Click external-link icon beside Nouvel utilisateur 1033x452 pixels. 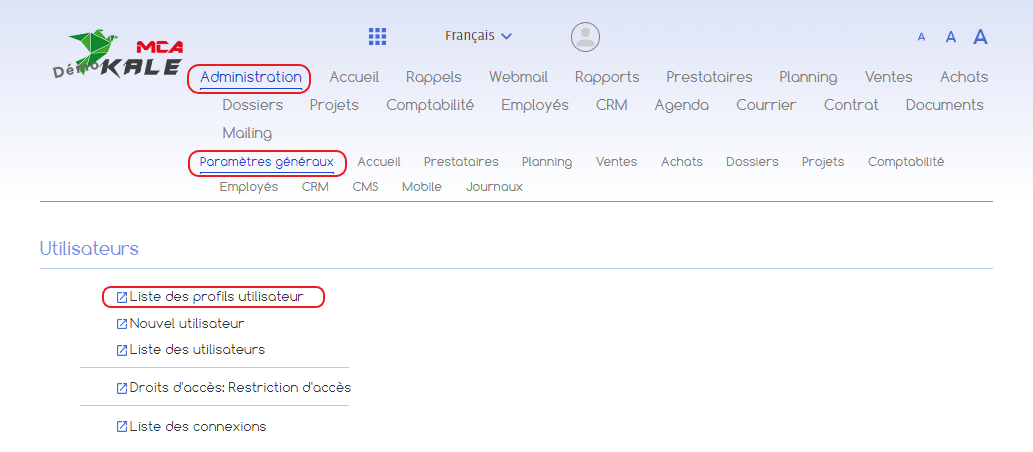[x=122, y=324]
